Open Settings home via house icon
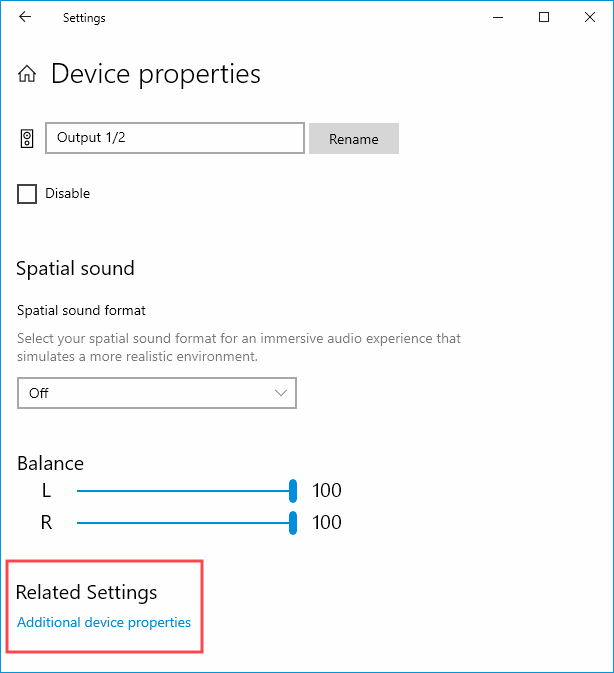This screenshot has width=614, height=673. coord(27,74)
